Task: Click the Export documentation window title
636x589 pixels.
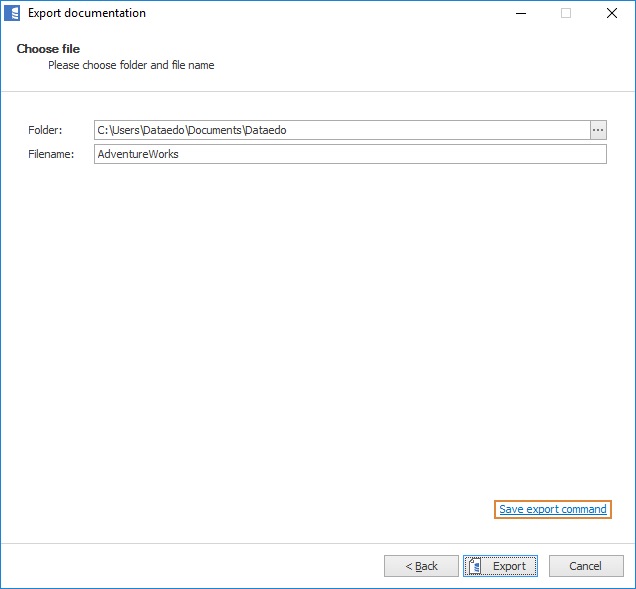Action: pyautogui.click(x=87, y=13)
